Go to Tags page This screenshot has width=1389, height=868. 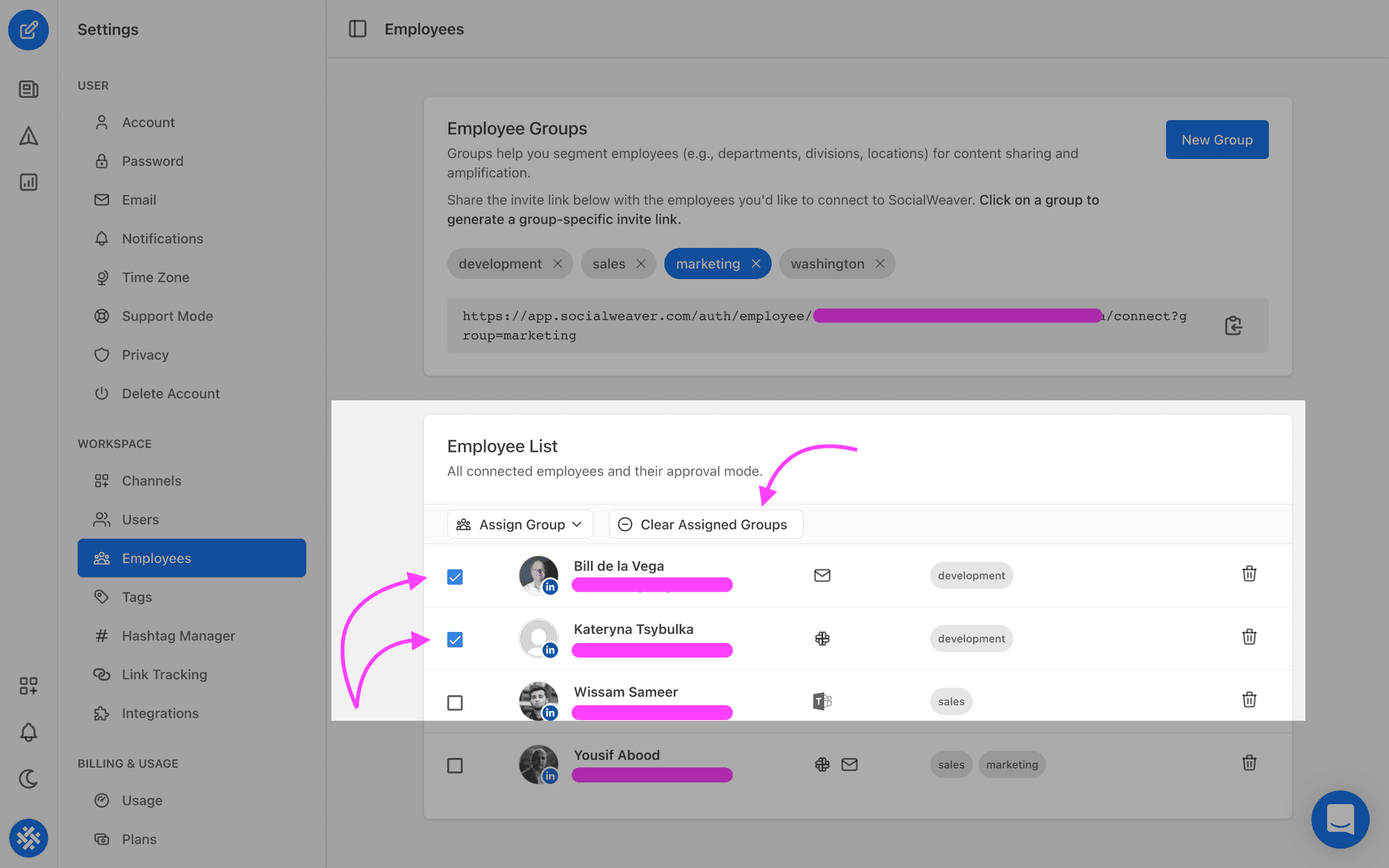(x=192, y=597)
